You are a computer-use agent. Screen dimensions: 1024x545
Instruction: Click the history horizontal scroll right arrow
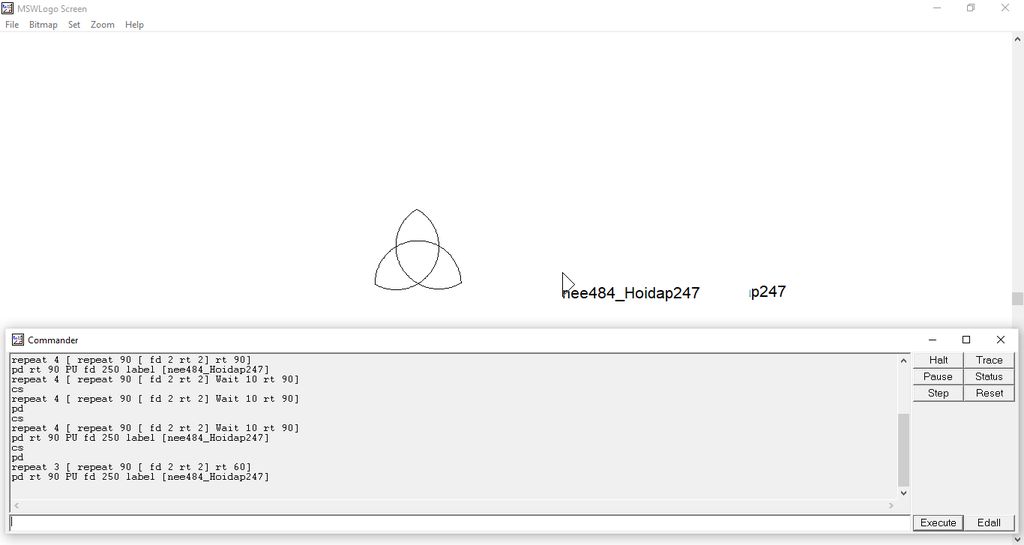click(891, 506)
